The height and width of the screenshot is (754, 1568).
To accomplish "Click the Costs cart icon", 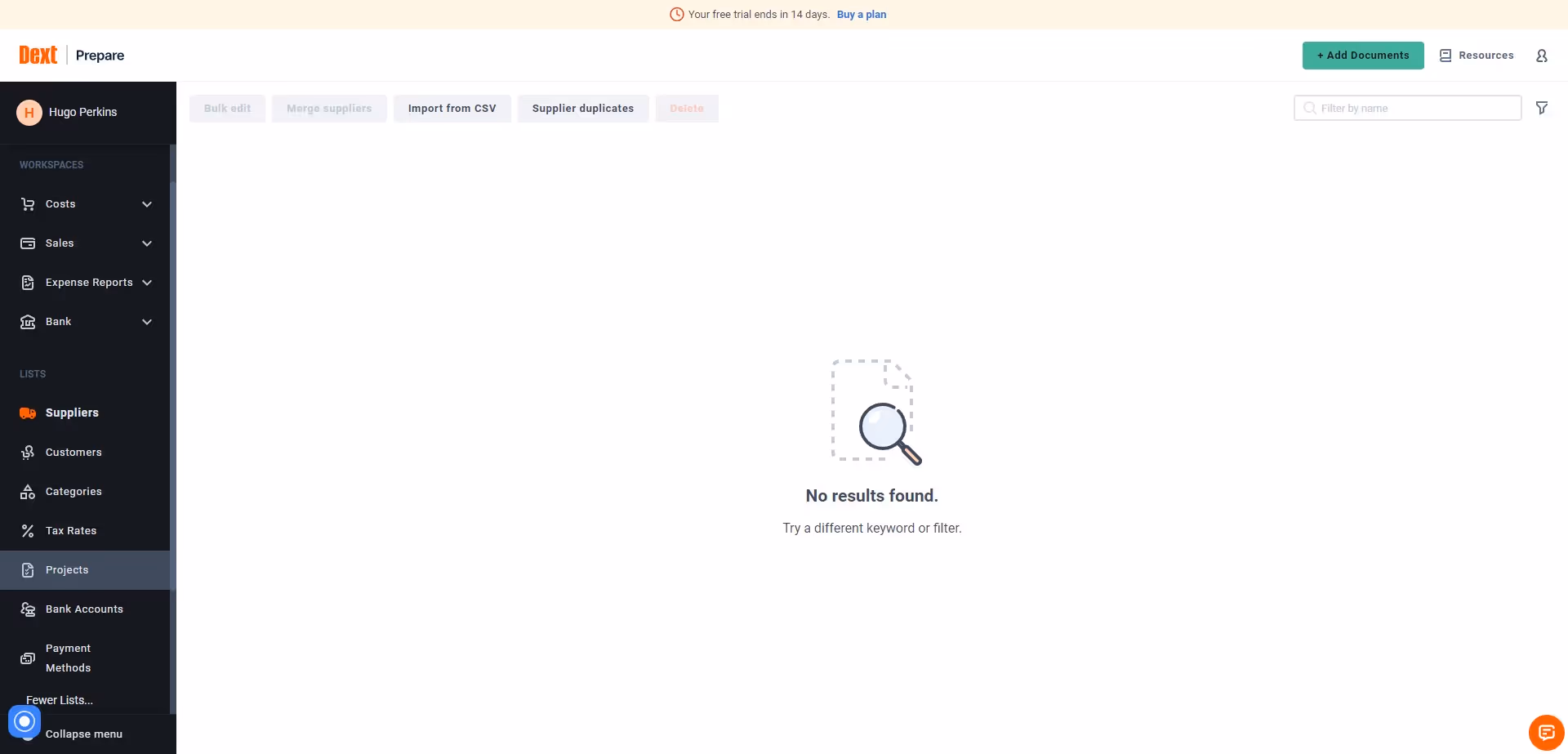I will [x=28, y=204].
